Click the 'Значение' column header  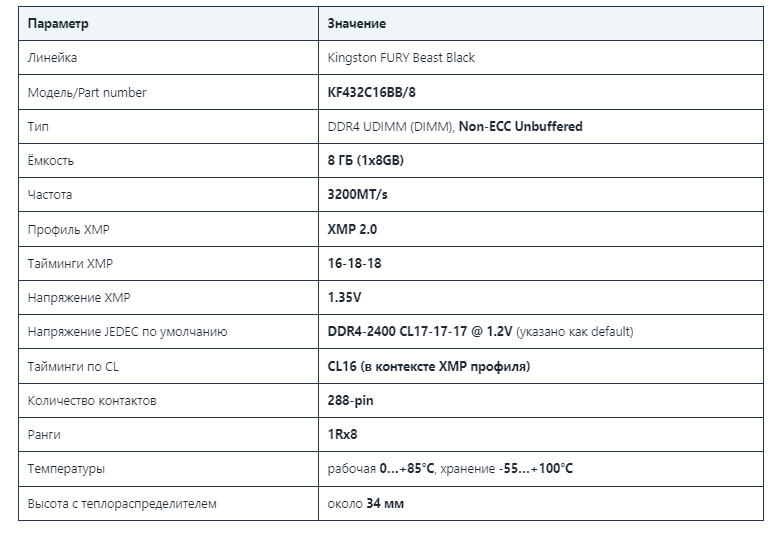[x=541, y=23]
